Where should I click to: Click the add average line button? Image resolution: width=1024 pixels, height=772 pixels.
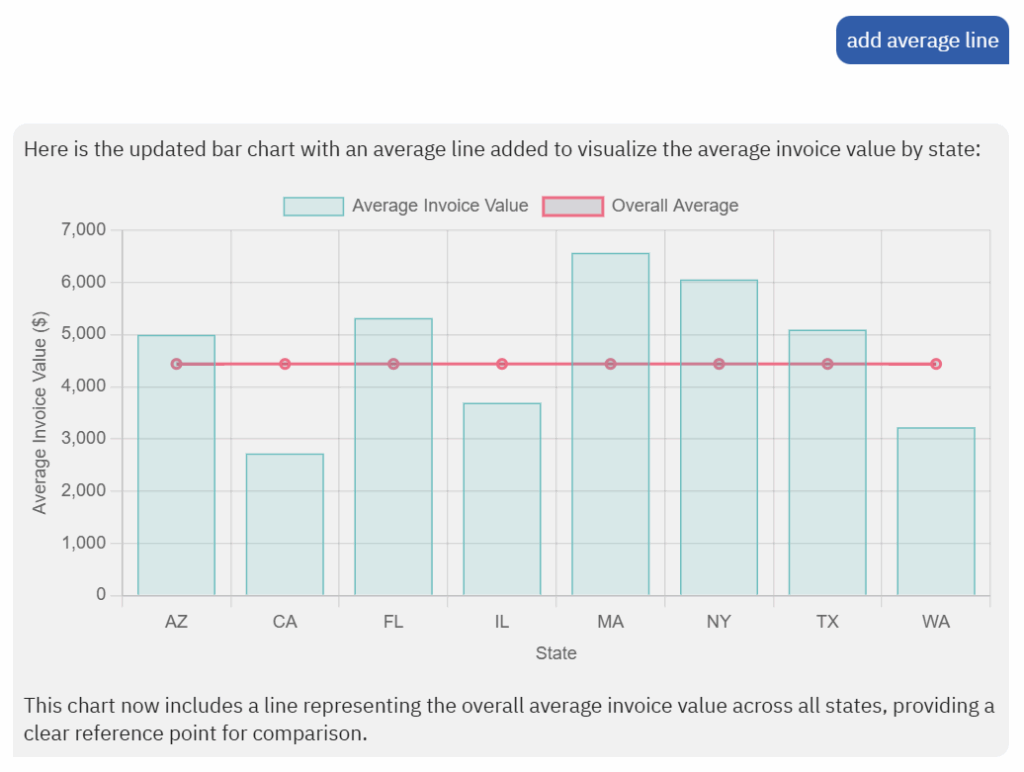tap(921, 40)
